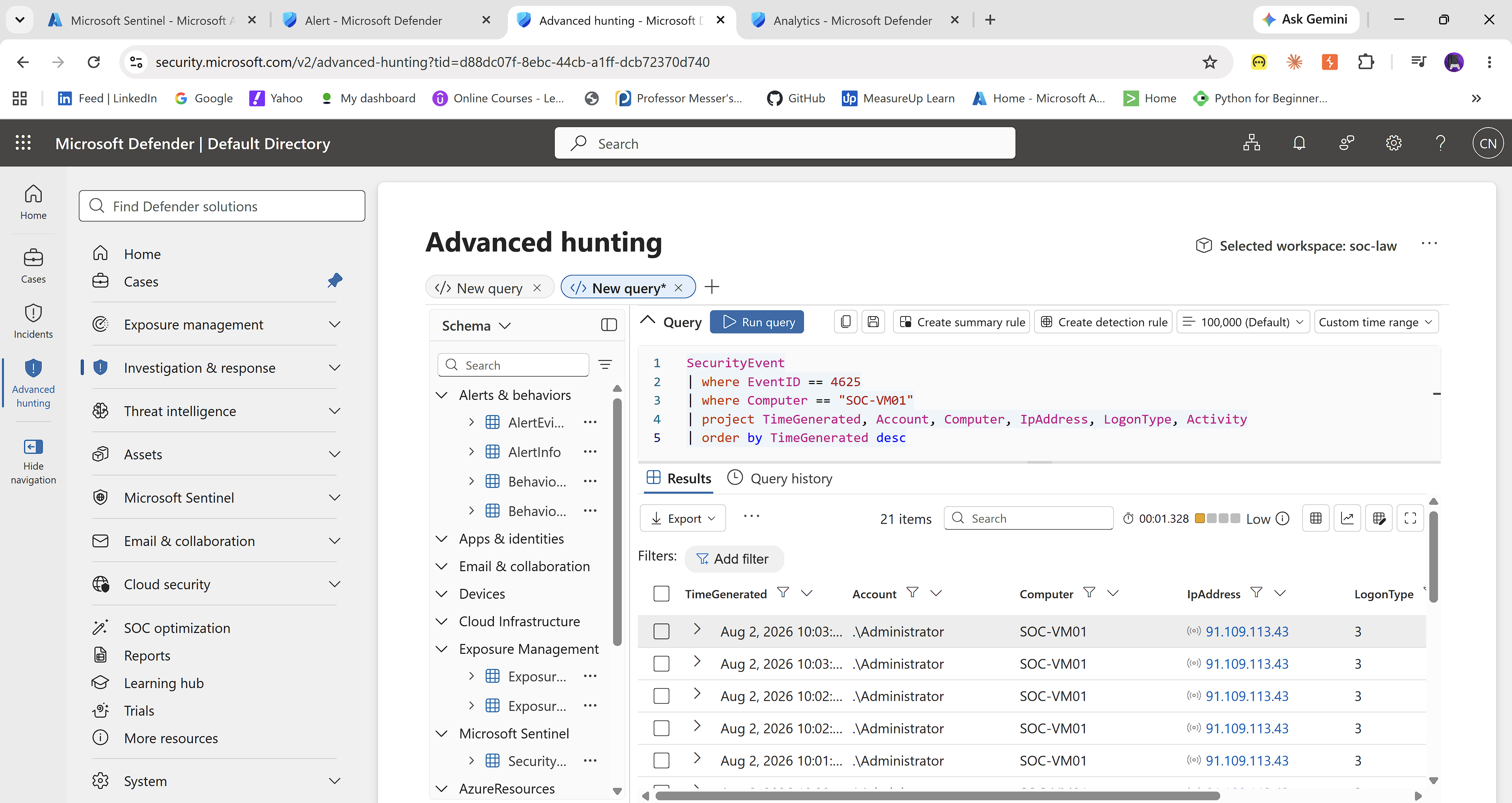Open more options next to selected workspace
This screenshot has width=1512, height=803.
click(x=1429, y=244)
